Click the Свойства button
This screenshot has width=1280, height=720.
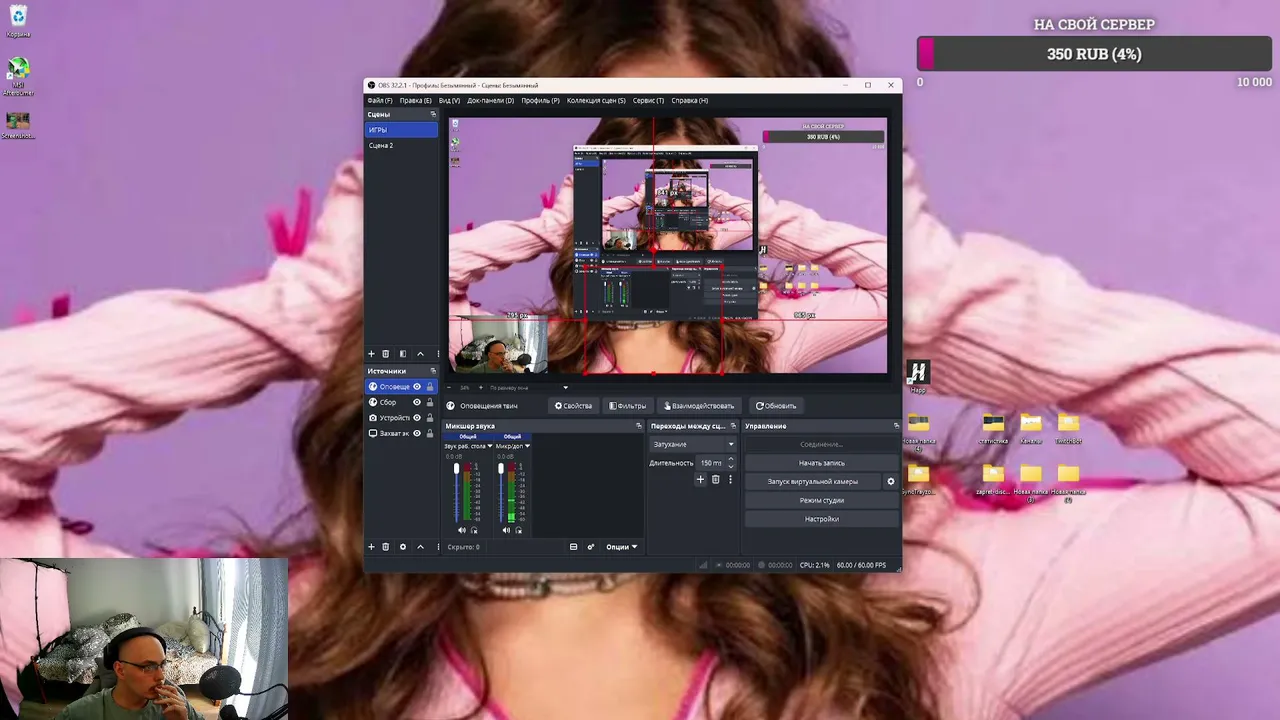pos(574,406)
